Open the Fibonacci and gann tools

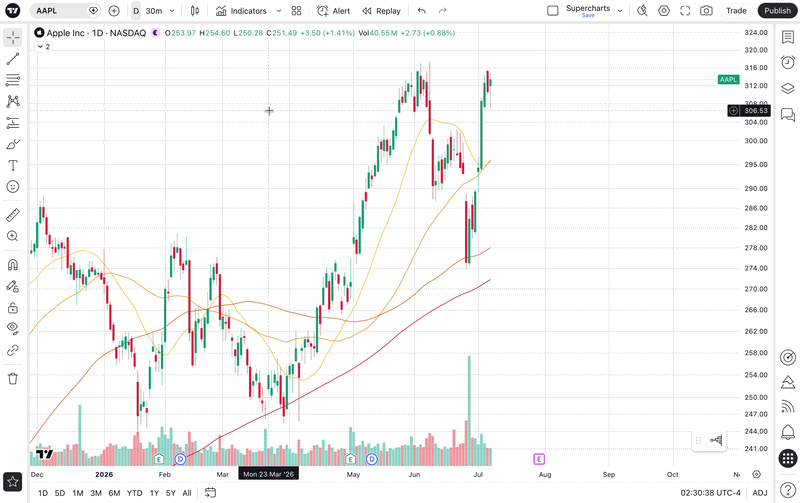(x=13, y=80)
